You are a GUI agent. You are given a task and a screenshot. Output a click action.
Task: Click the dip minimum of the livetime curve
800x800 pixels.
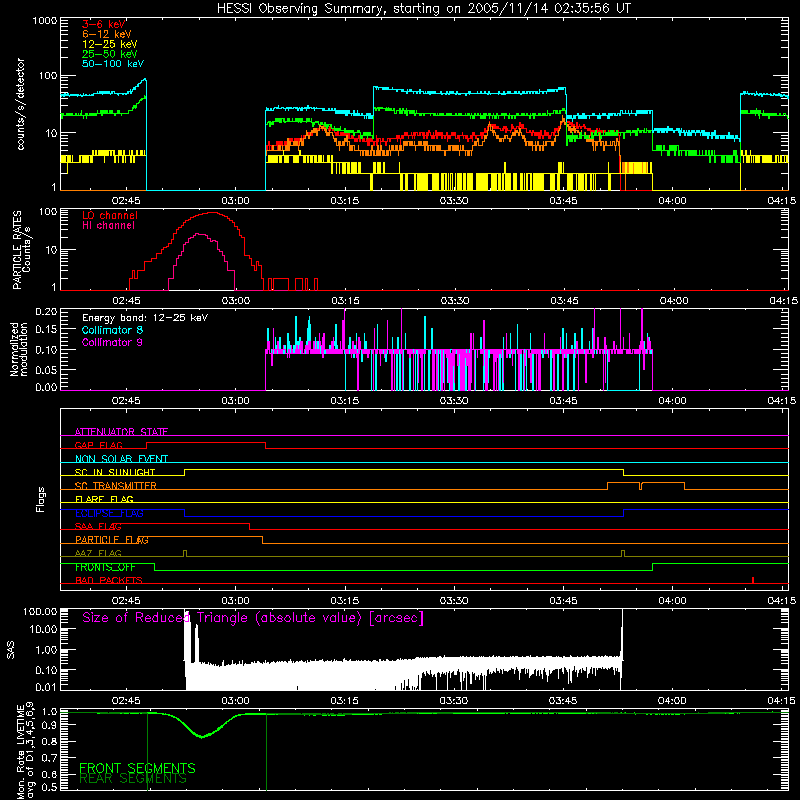coord(203,736)
